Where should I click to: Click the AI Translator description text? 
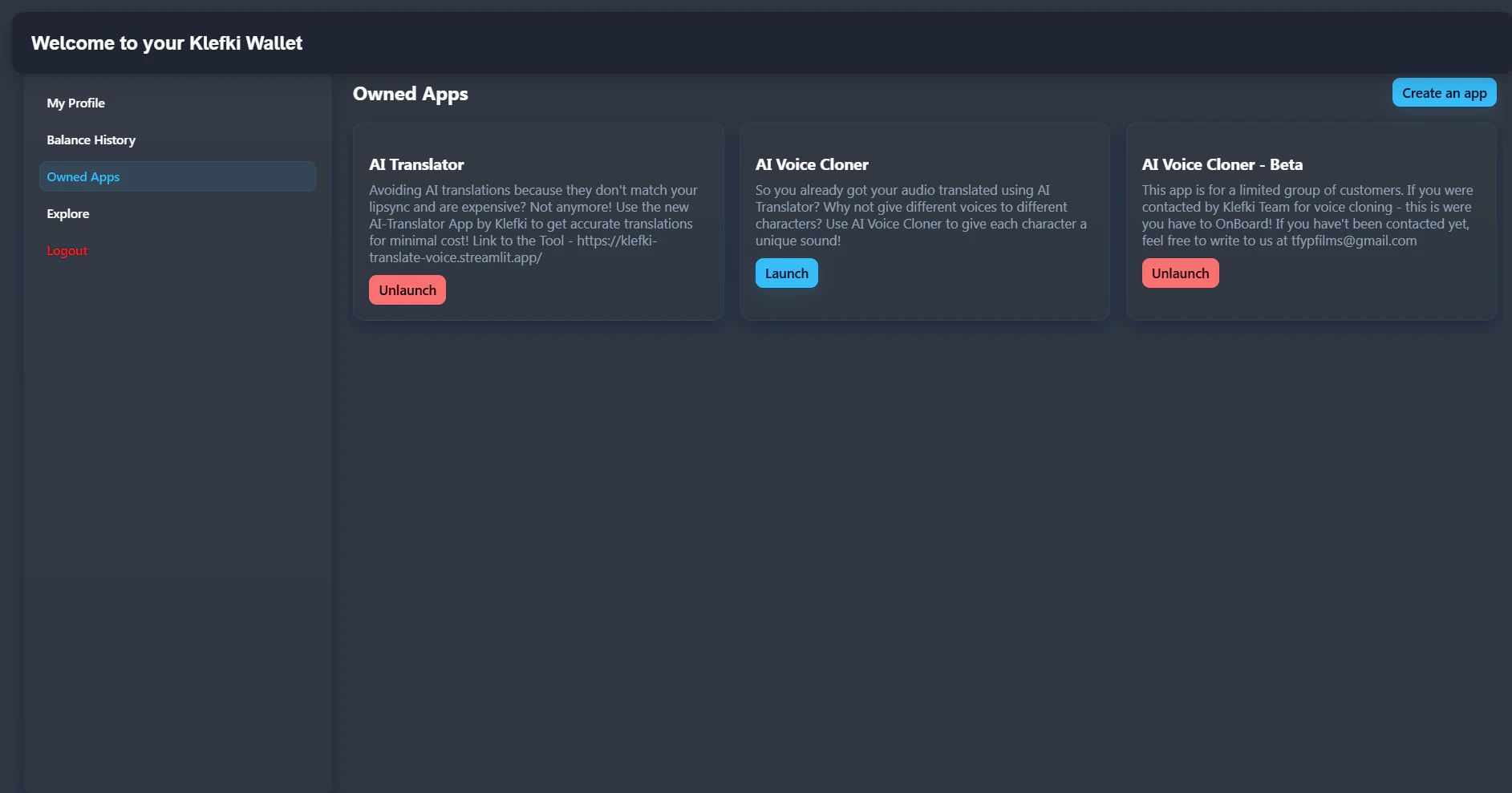point(533,224)
